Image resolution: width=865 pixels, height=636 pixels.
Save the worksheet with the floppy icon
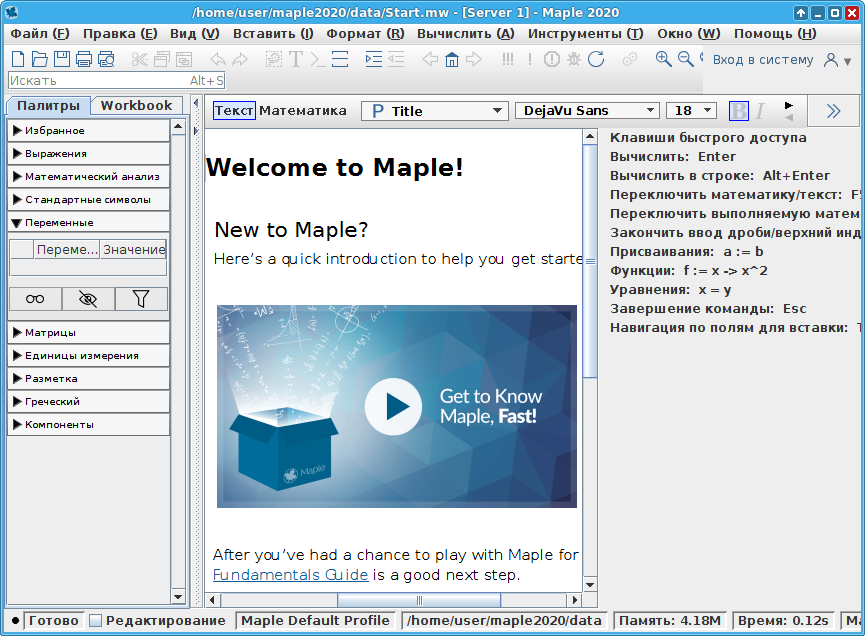pyautogui.click(x=62, y=58)
